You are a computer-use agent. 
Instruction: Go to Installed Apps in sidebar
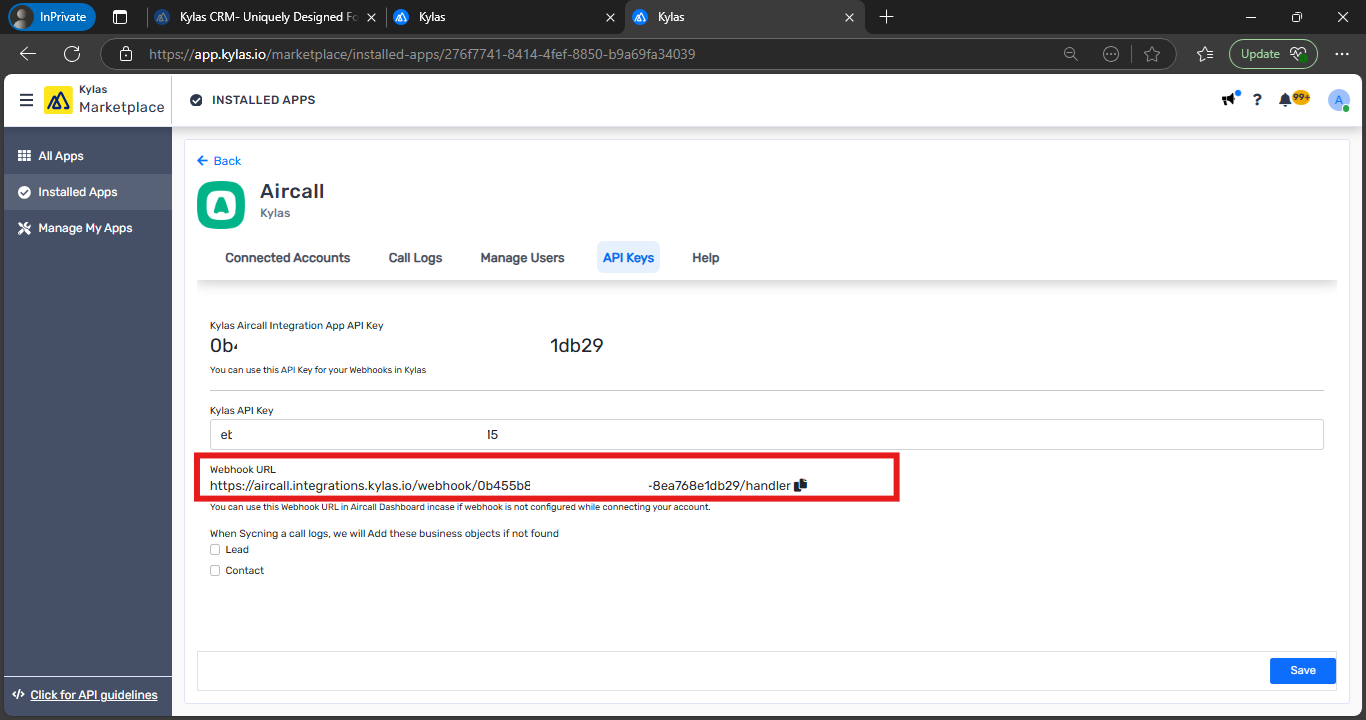(88, 192)
